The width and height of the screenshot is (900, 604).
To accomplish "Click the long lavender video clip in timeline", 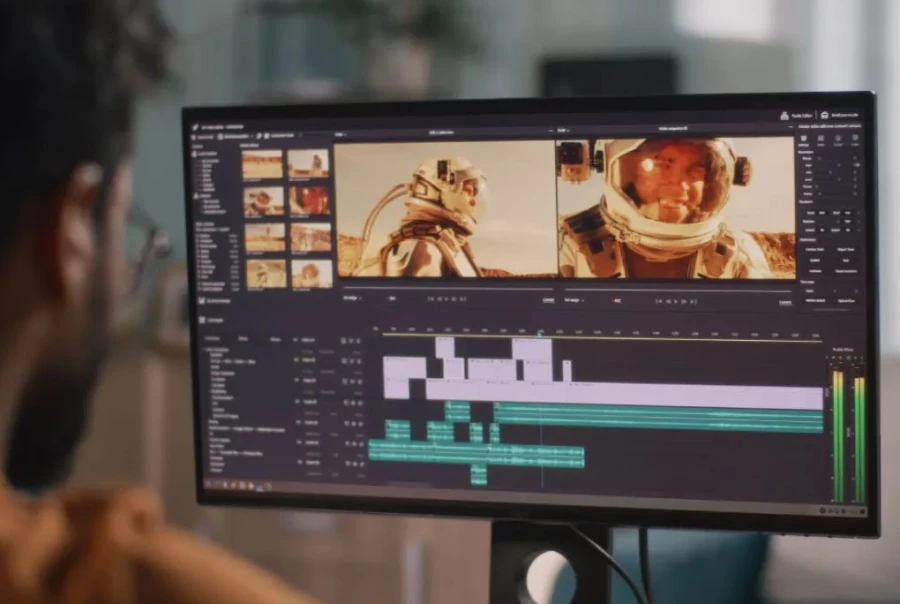I will [x=620, y=393].
